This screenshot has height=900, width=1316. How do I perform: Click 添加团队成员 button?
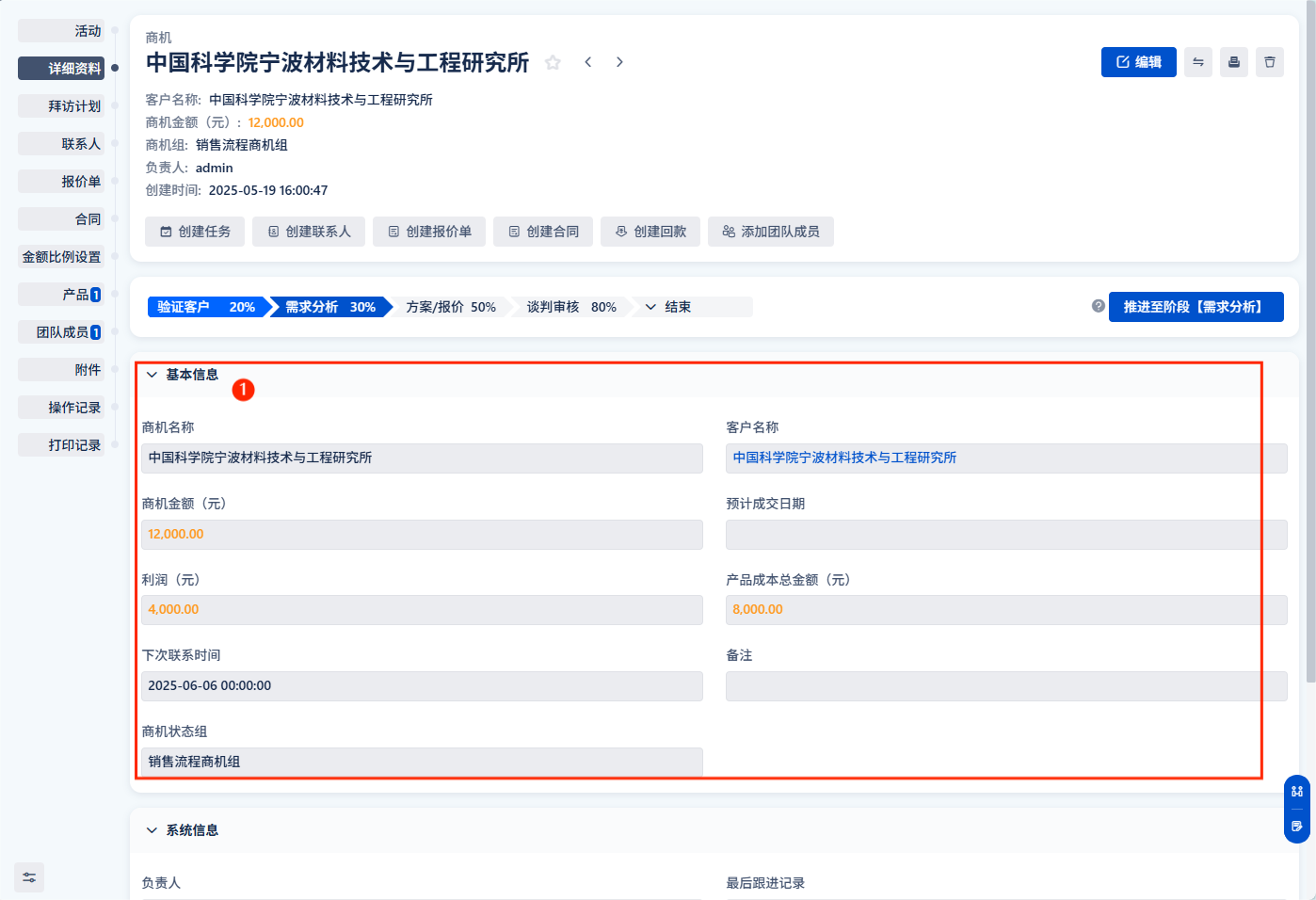[771, 232]
